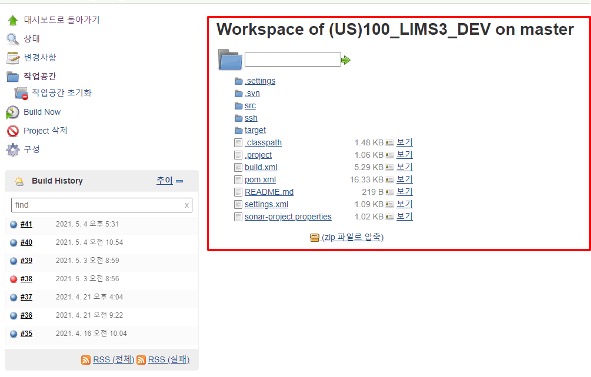Image resolution: width=591 pixels, height=377 pixels.
Task: Open the .classpath file link
Action: (x=263, y=143)
